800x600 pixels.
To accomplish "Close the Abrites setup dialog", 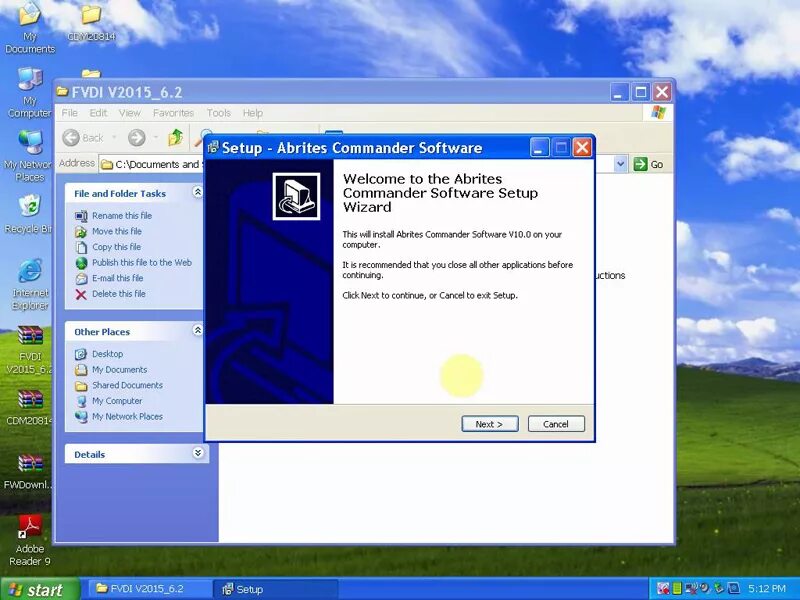I will (x=582, y=148).
